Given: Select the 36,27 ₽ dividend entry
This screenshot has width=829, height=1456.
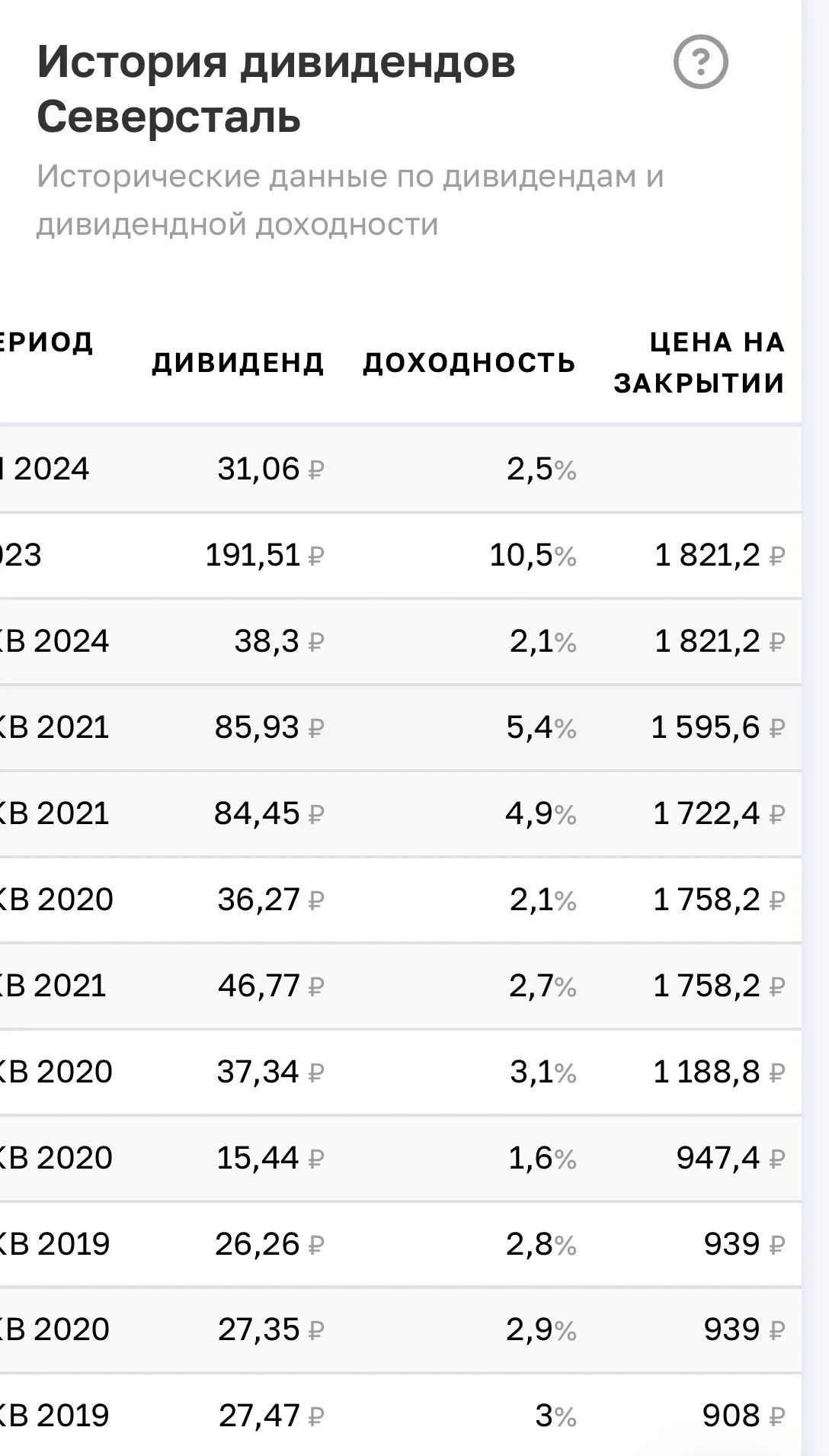Looking at the screenshot, I should click(x=271, y=900).
